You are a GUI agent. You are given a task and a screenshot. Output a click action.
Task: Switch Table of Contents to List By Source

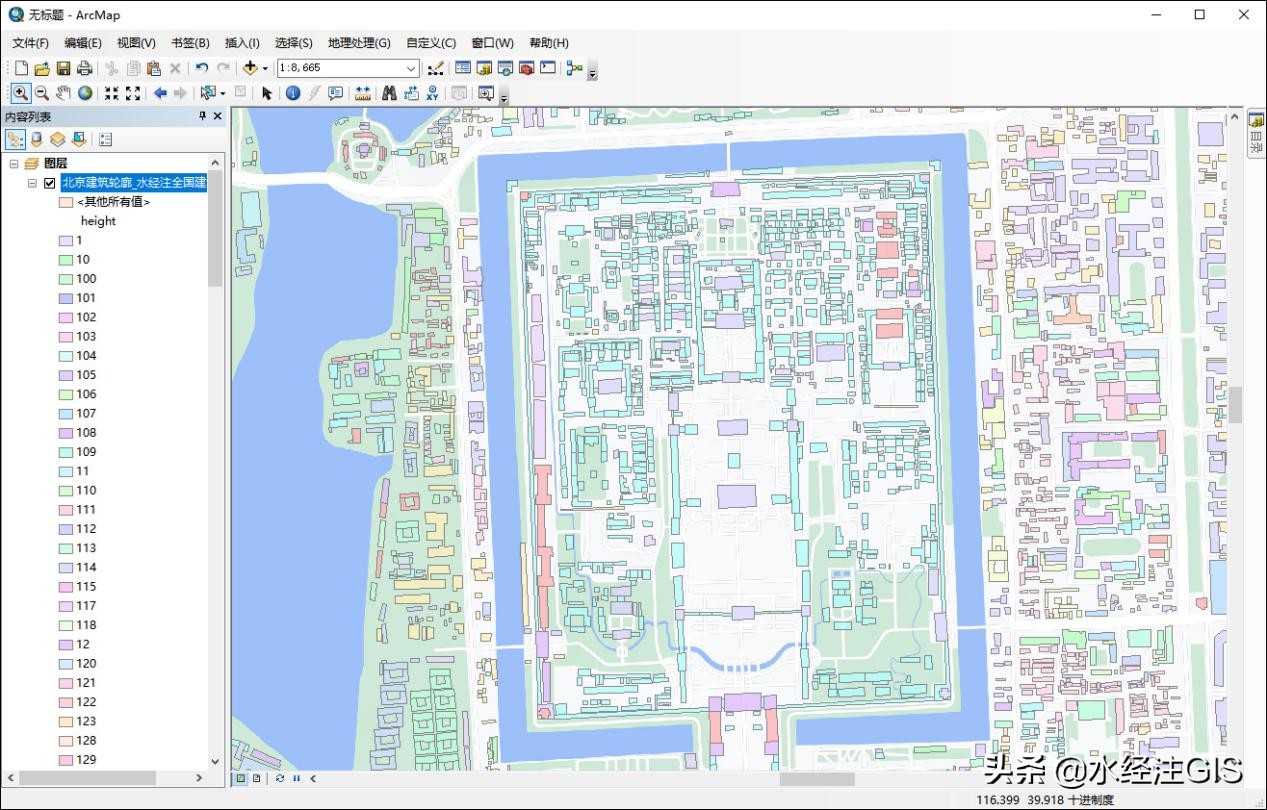[36, 139]
